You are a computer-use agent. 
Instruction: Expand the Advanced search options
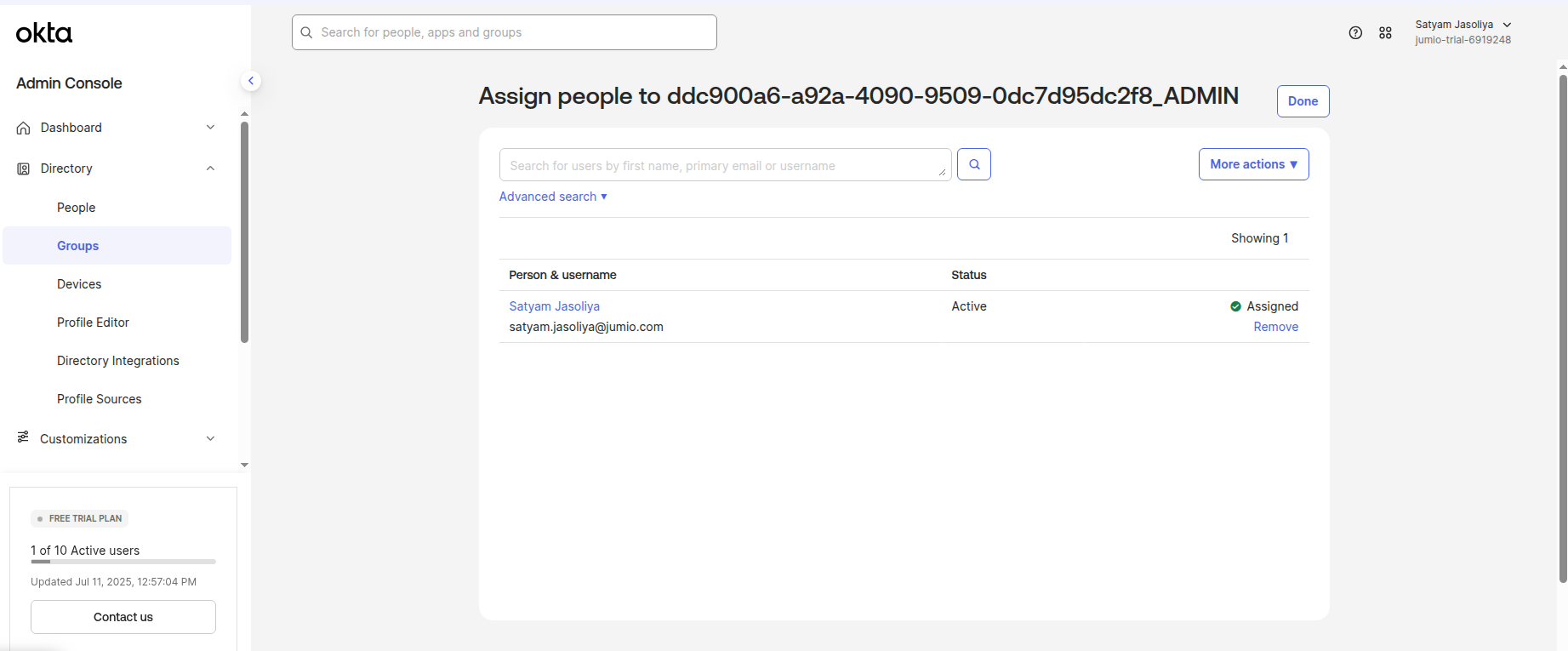553,197
